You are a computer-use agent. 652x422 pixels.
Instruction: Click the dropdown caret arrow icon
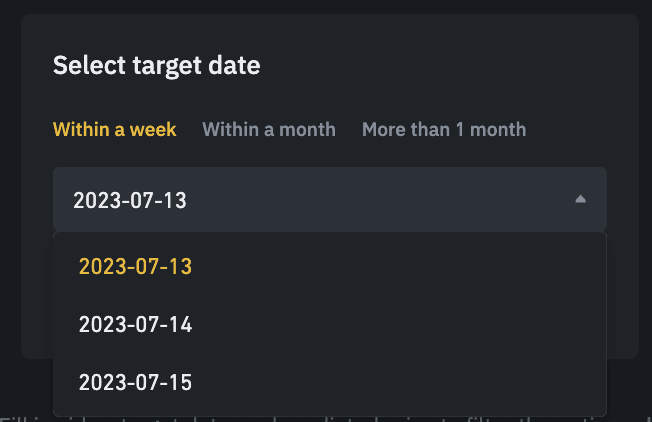pyautogui.click(x=580, y=200)
